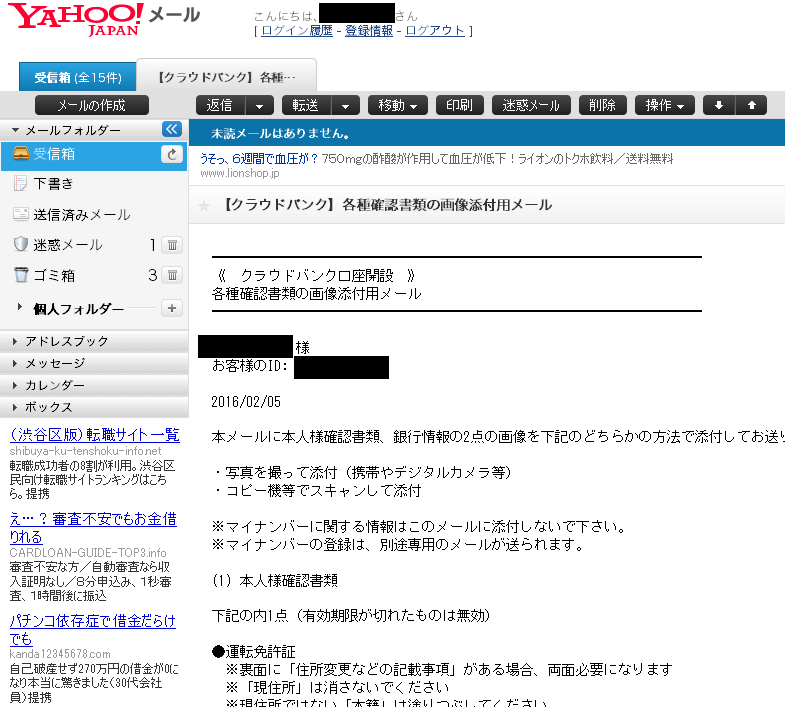Click the 返信 reply button

[x=220, y=105]
